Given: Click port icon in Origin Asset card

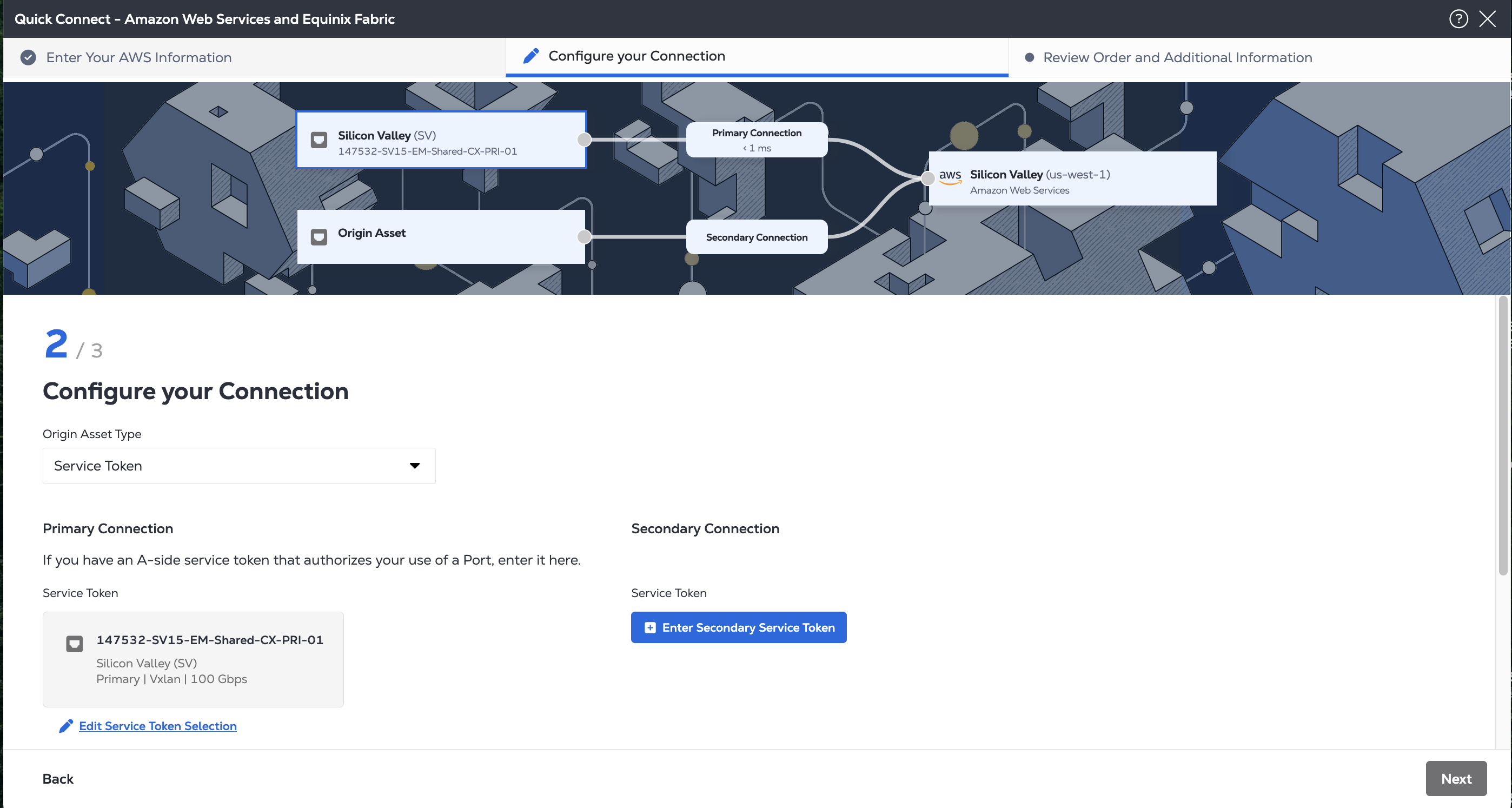Looking at the screenshot, I should 319,237.
